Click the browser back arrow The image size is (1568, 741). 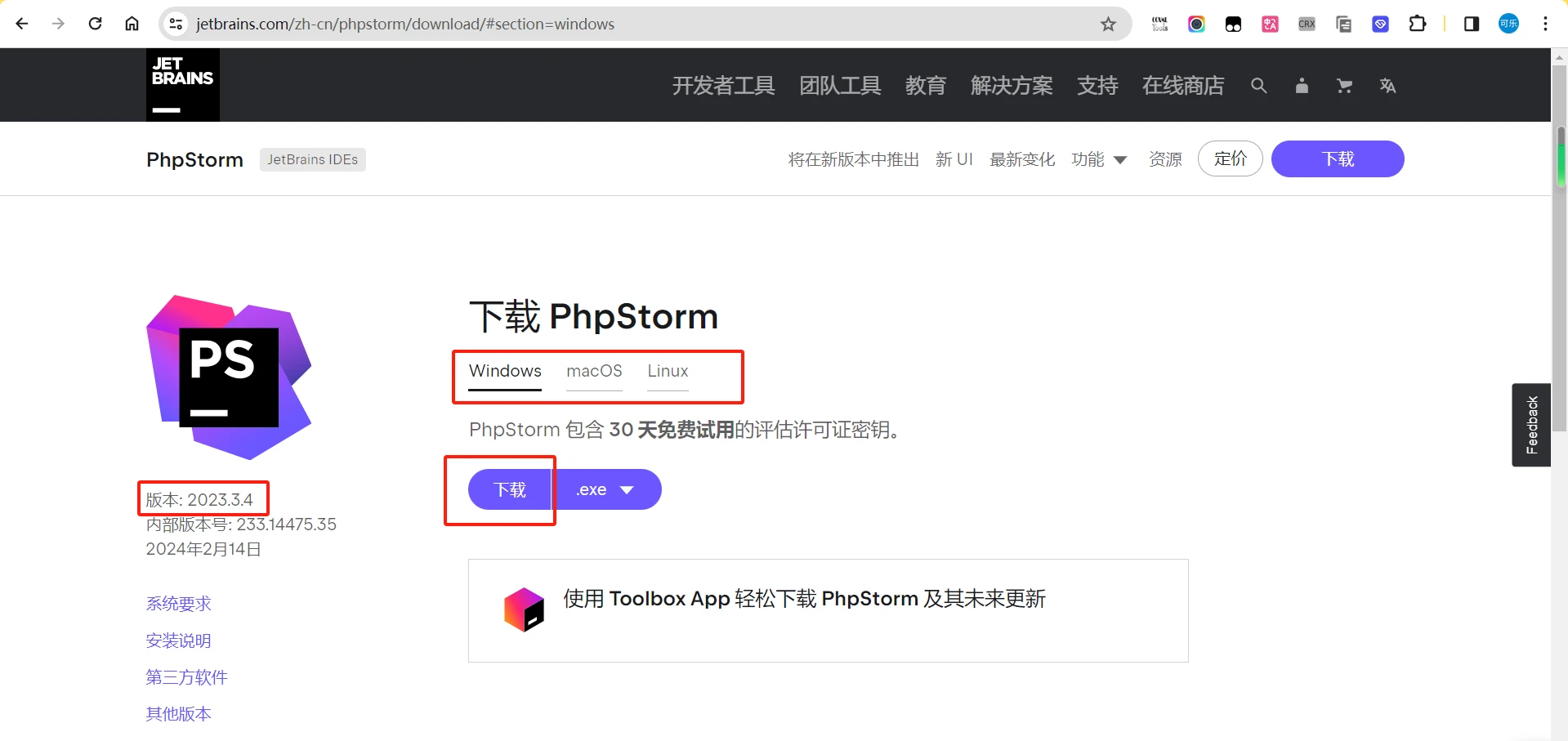click(x=22, y=24)
